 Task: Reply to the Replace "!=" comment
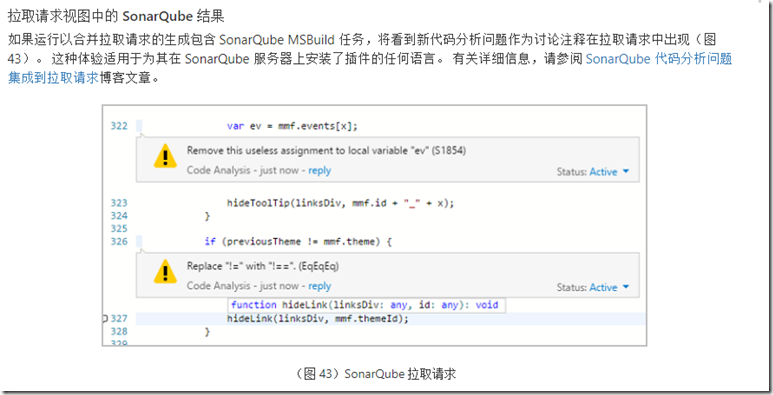(x=319, y=286)
